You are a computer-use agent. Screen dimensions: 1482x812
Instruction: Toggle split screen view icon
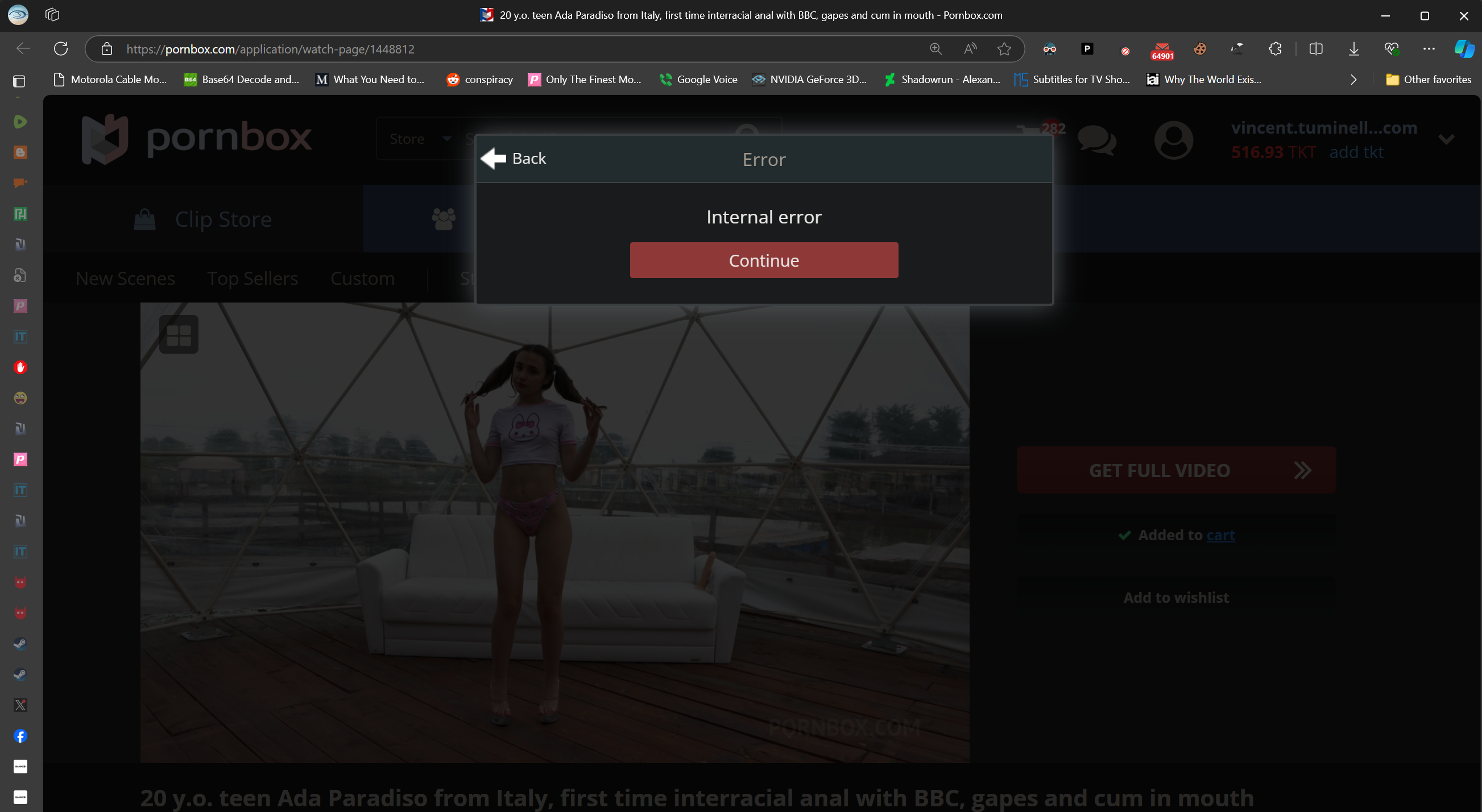[1316, 49]
